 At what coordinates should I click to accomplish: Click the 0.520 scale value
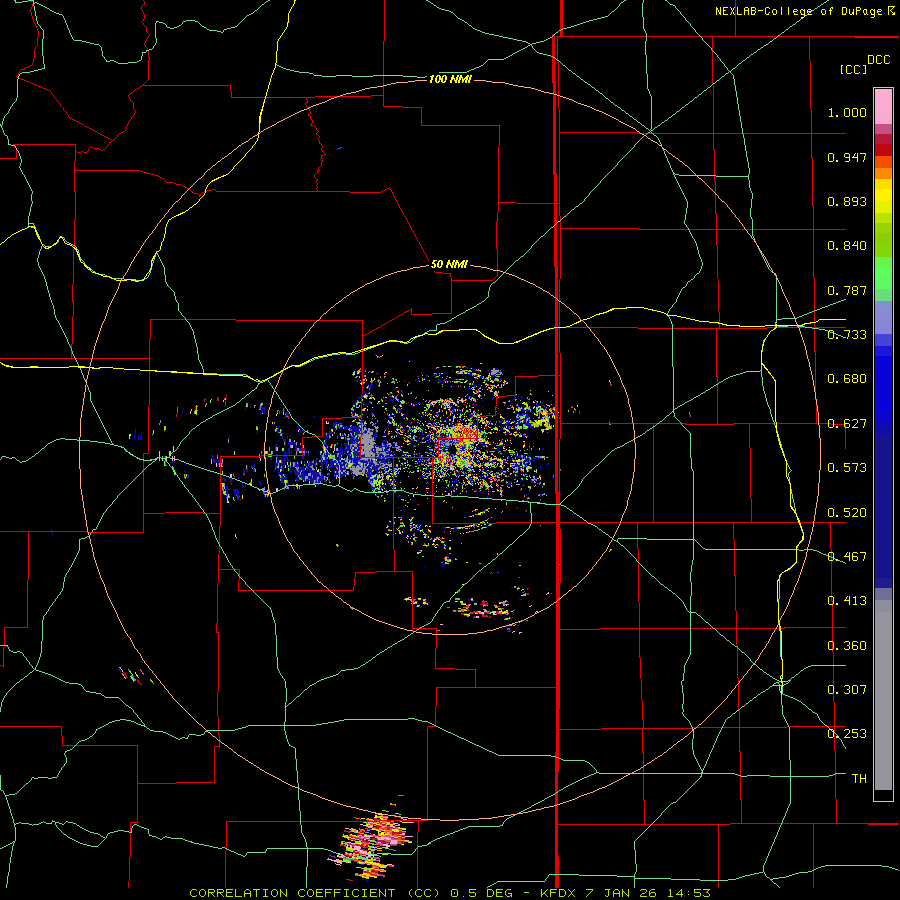pos(847,513)
